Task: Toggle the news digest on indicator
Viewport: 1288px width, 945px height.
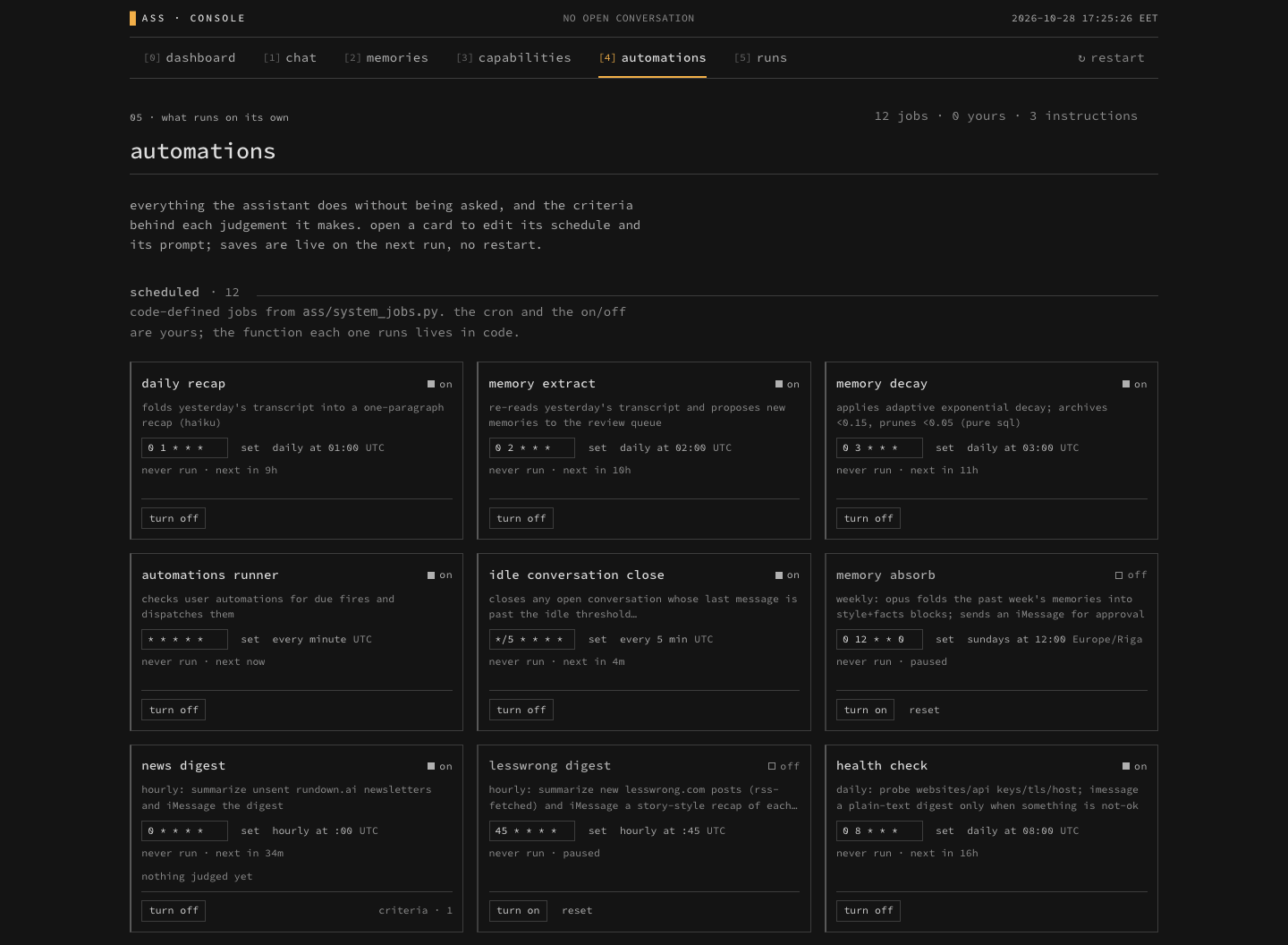Action: pyautogui.click(x=440, y=767)
